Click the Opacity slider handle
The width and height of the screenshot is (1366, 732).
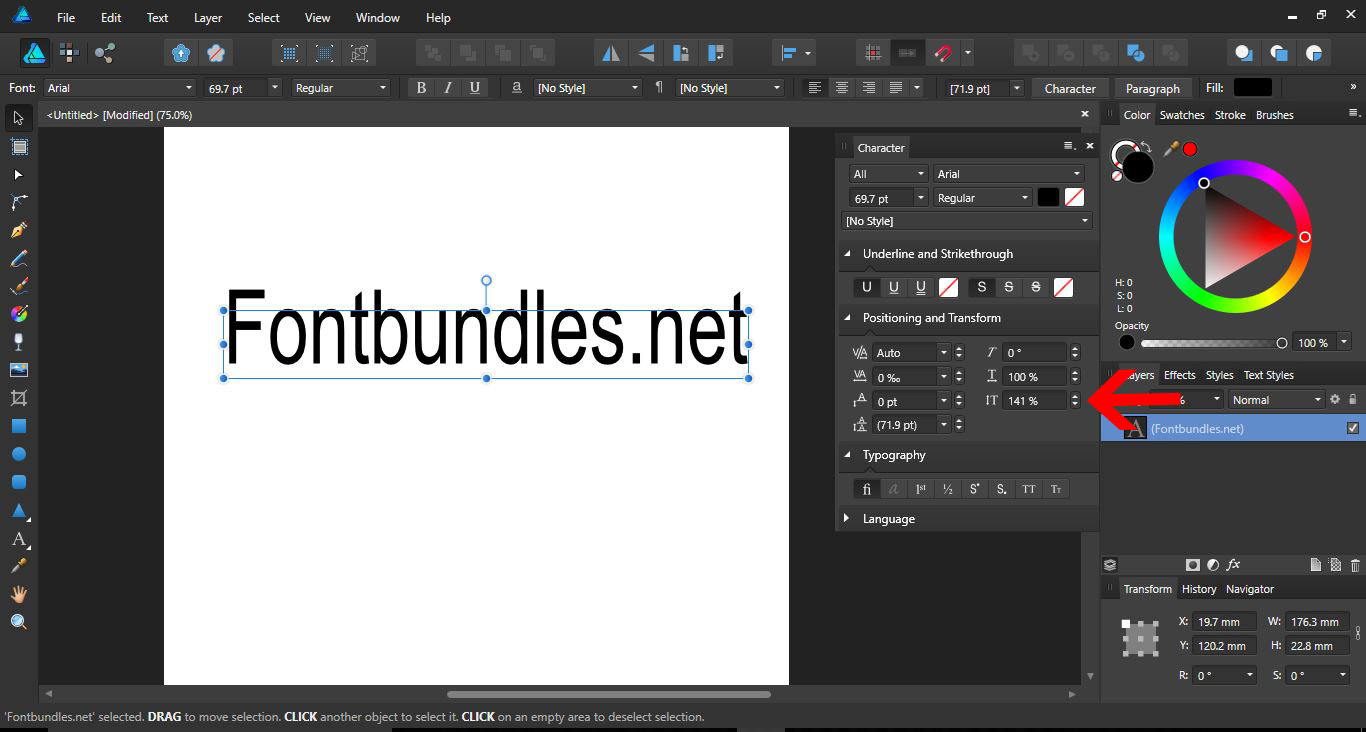[x=1281, y=342]
